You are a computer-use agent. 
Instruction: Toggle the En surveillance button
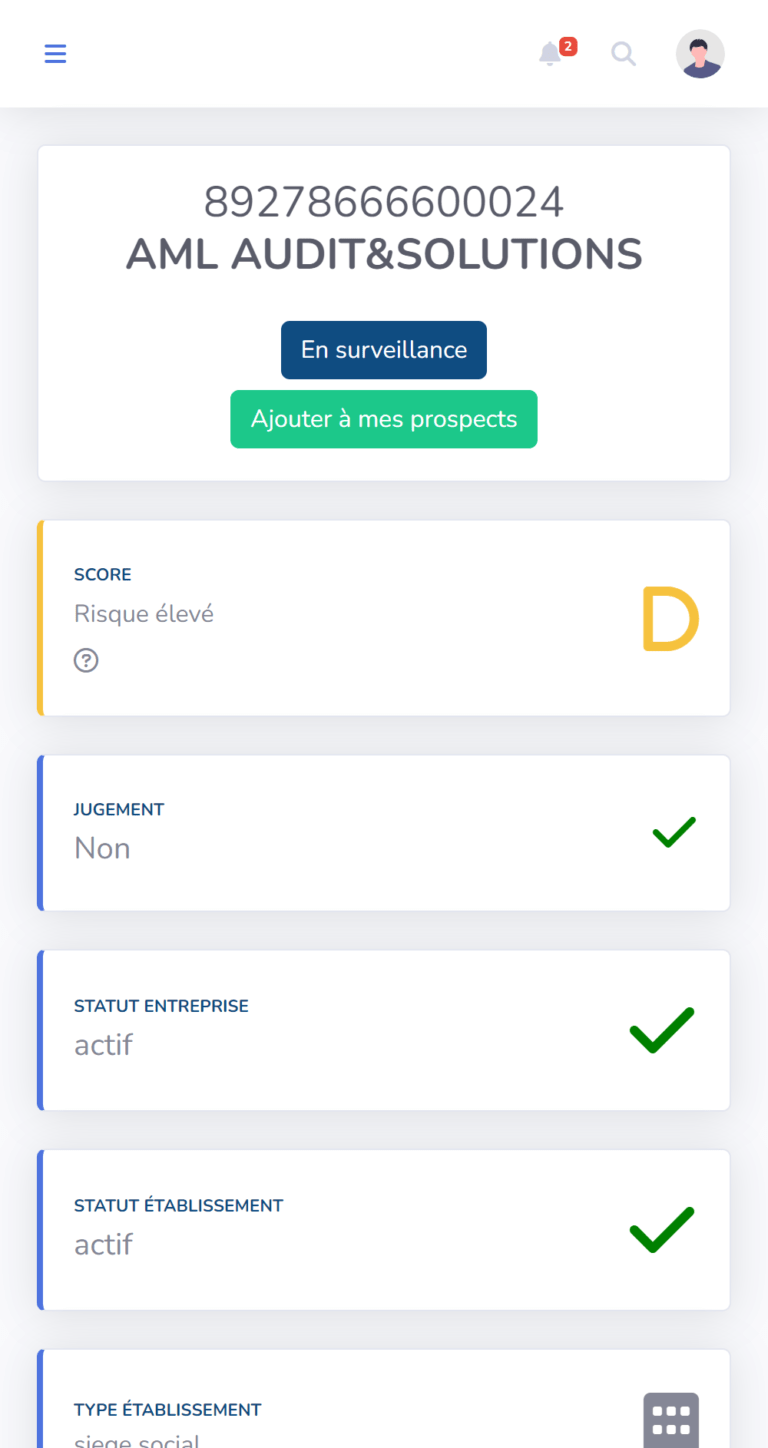(x=384, y=350)
